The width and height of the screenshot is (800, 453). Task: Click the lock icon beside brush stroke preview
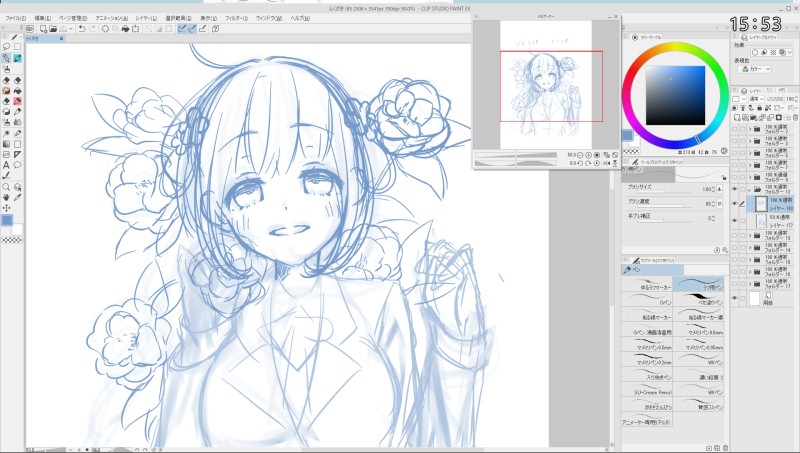click(x=723, y=177)
